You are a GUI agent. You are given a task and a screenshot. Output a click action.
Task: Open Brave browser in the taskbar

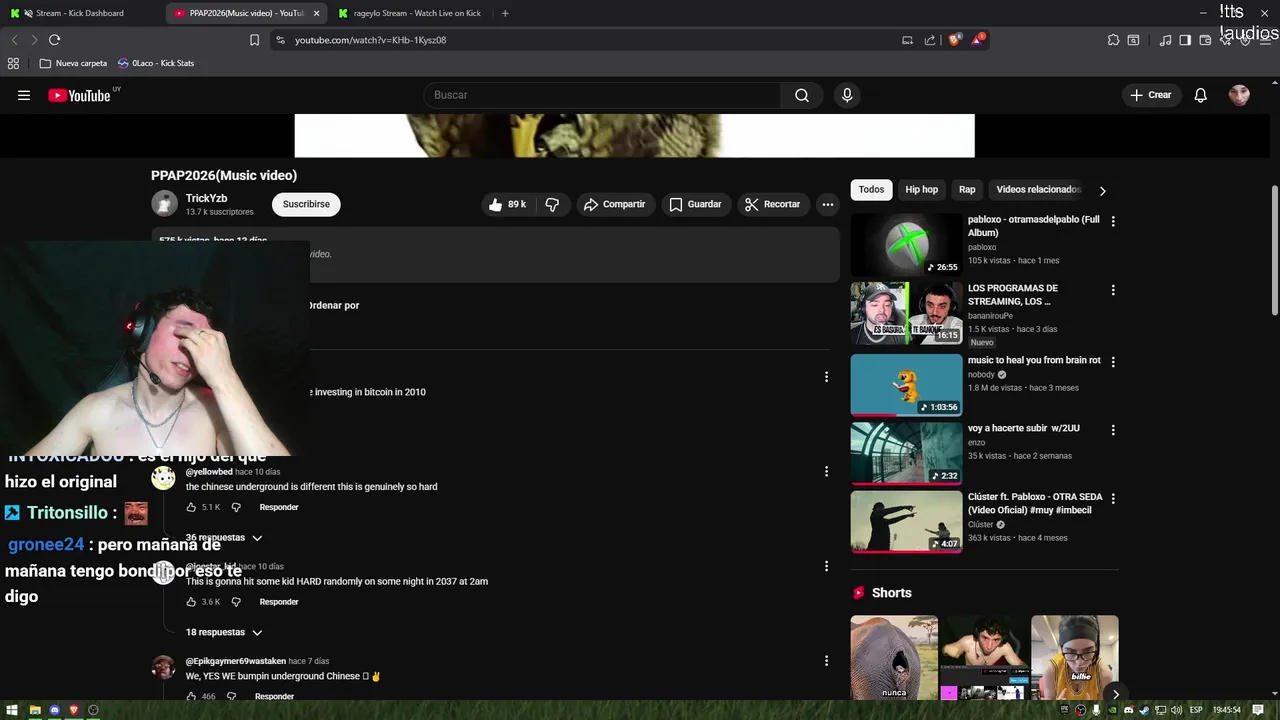(73, 710)
